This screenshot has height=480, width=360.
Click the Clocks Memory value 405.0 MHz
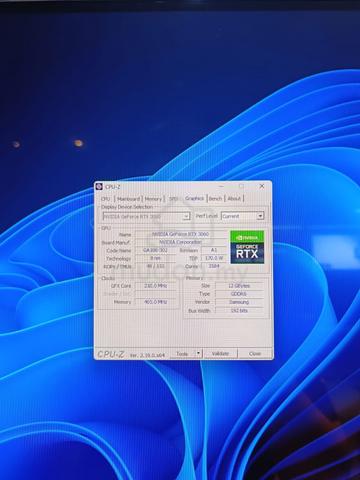coord(155,302)
